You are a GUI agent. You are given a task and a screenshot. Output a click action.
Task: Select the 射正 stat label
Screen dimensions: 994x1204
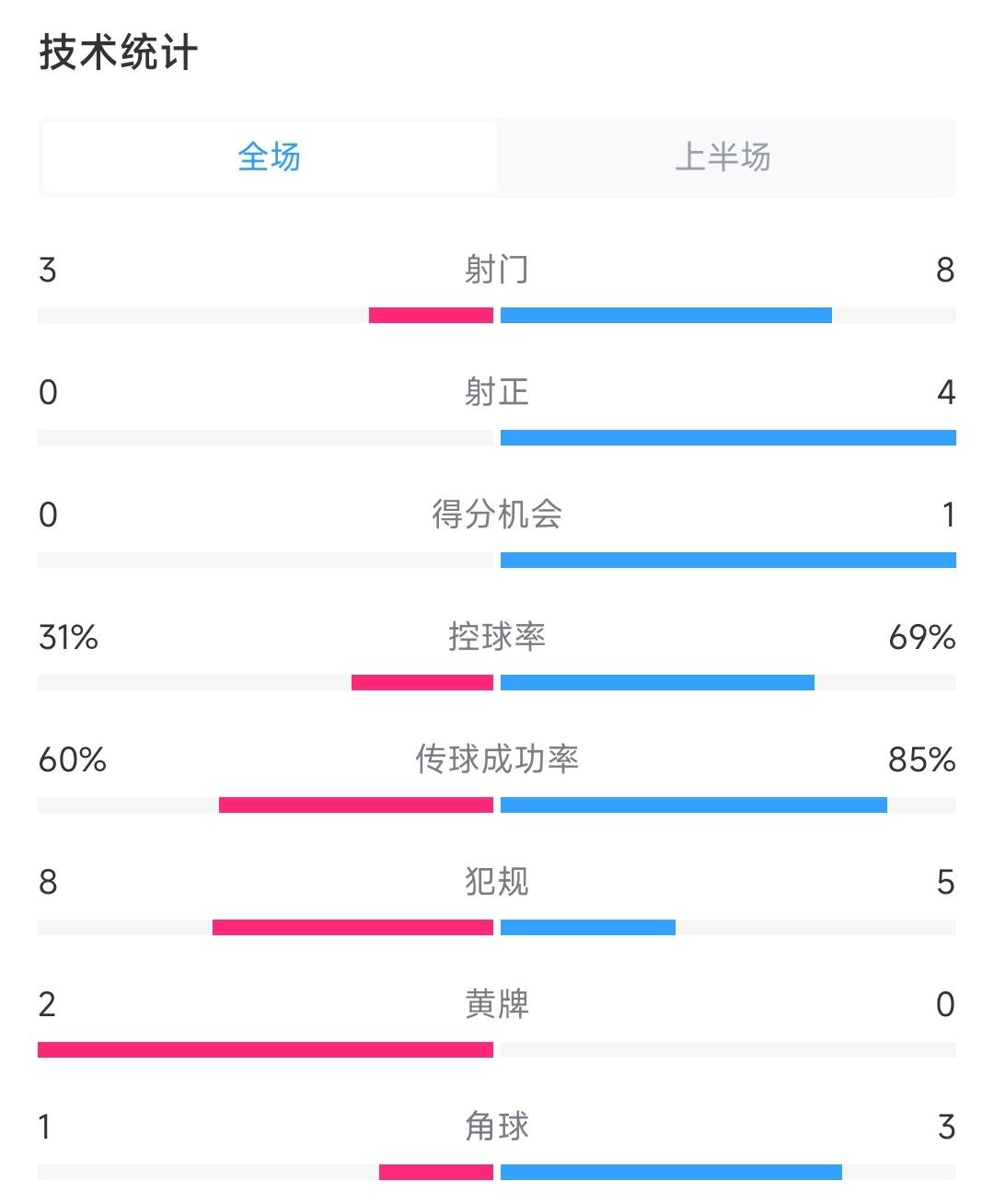click(497, 392)
